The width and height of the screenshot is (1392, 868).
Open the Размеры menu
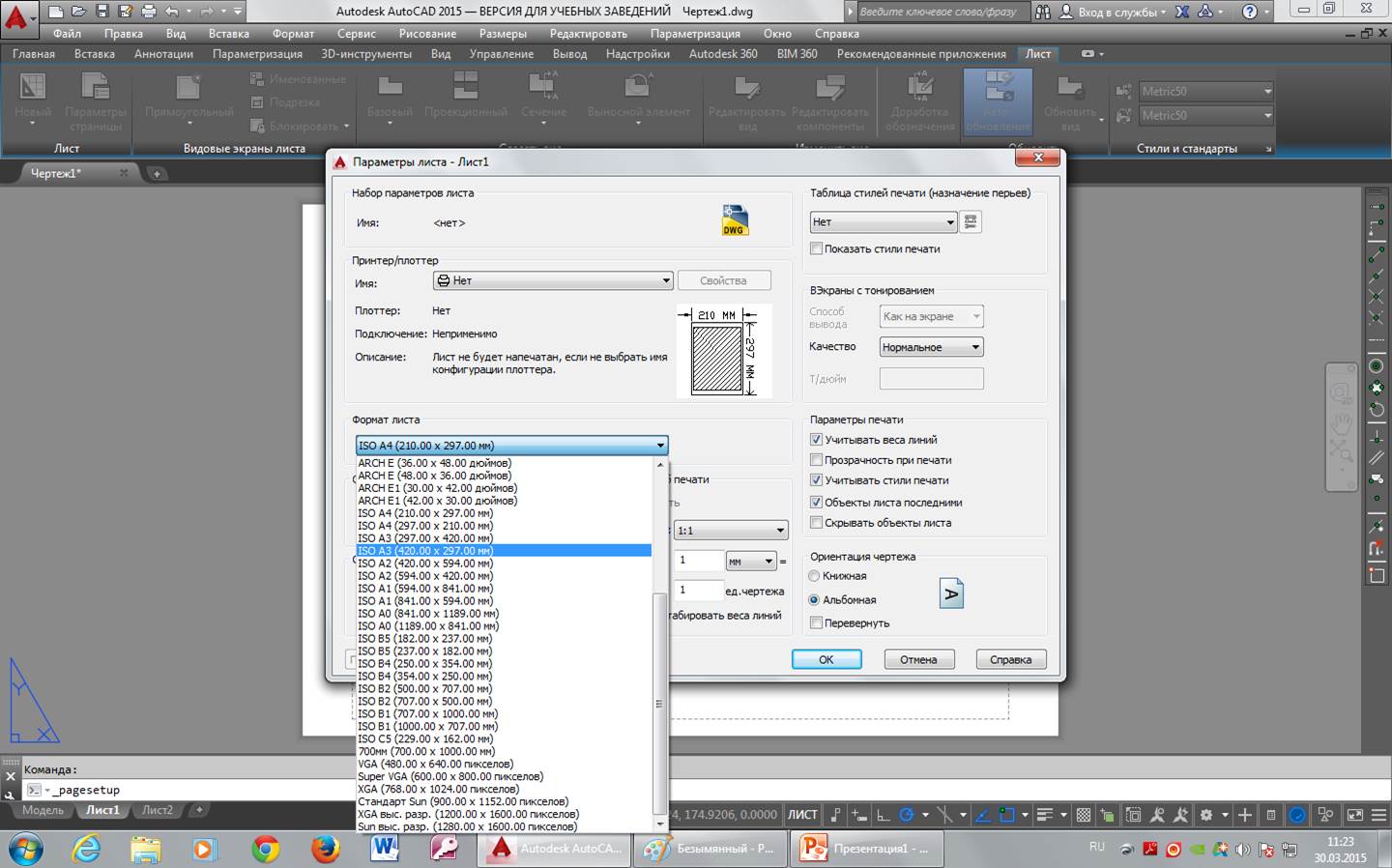tap(503, 34)
